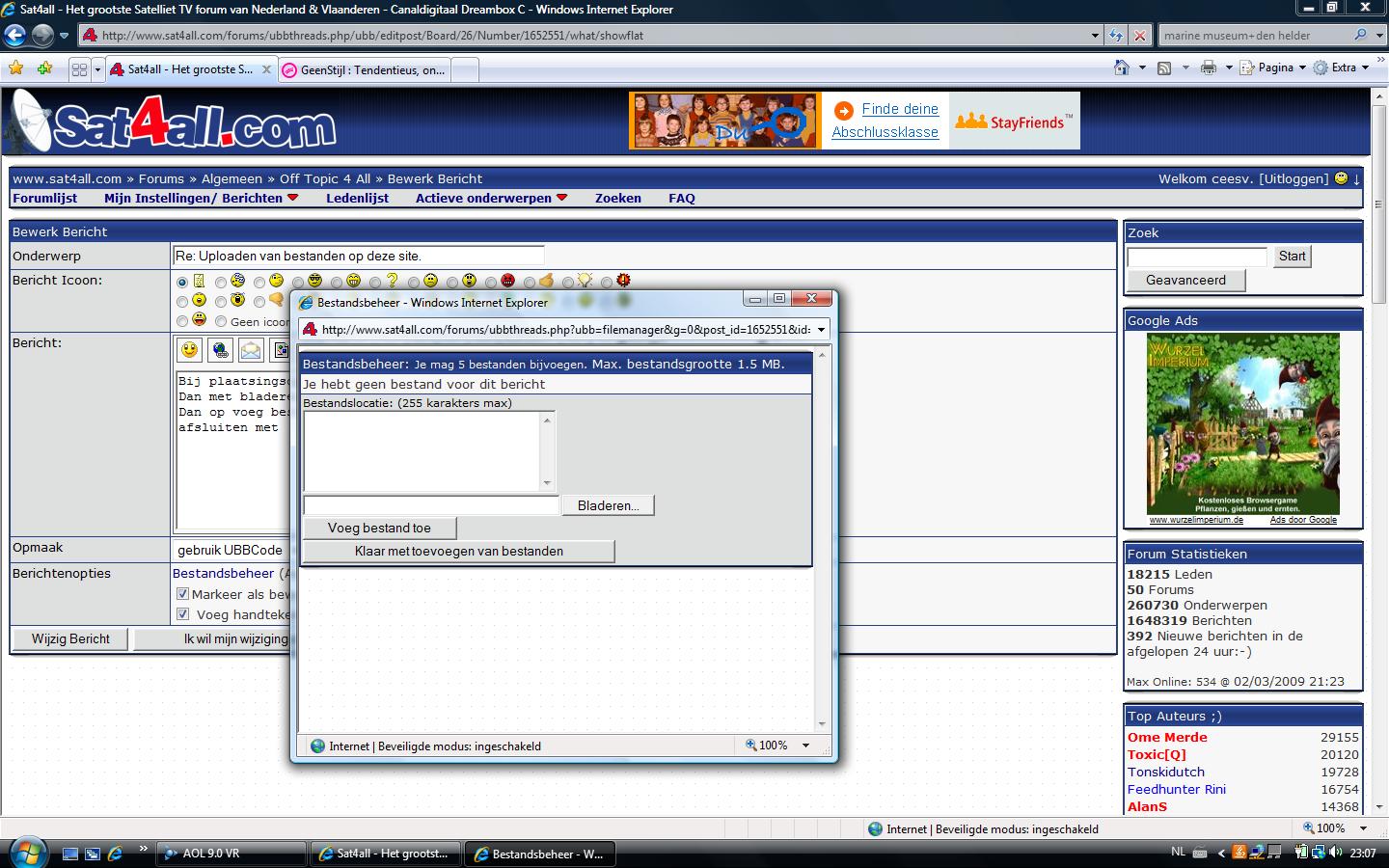Select the thumbs up icon radio button
The width and height of the screenshot is (1389, 868).
tap(530, 283)
